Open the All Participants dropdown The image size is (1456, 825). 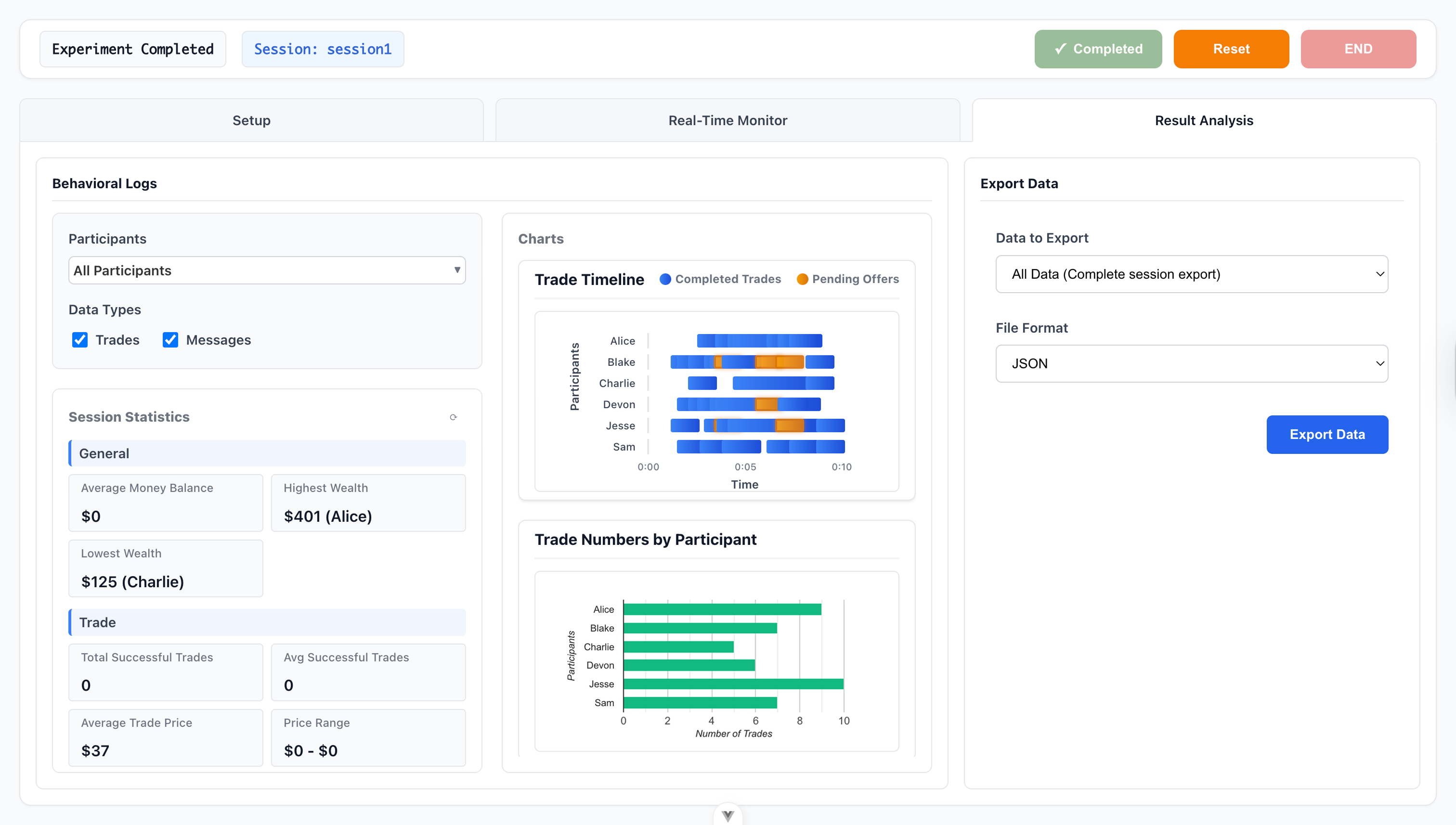coord(266,271)
